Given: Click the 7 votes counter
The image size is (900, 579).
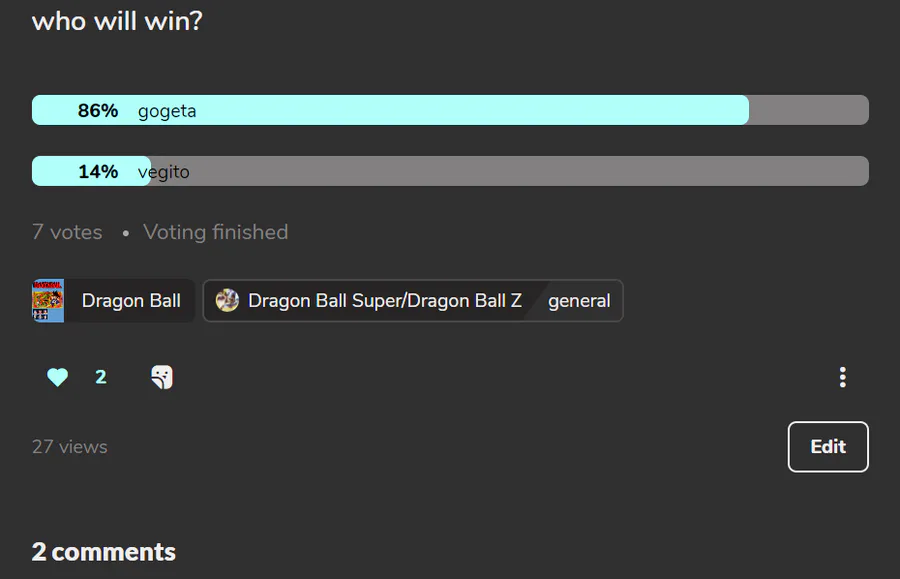Looking at the screenshot, I should [67, 232].
